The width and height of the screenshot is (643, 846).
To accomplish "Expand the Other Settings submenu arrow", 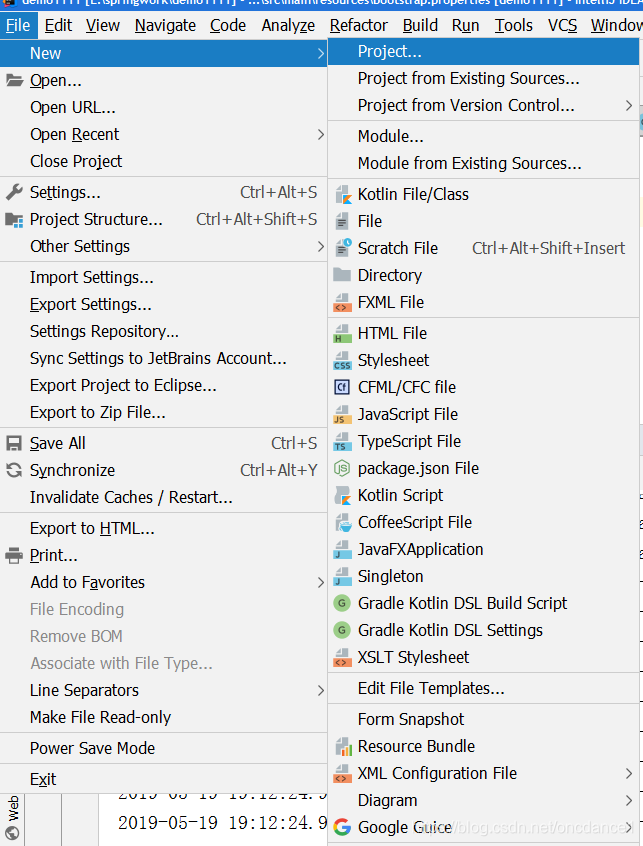I will 320,247.
